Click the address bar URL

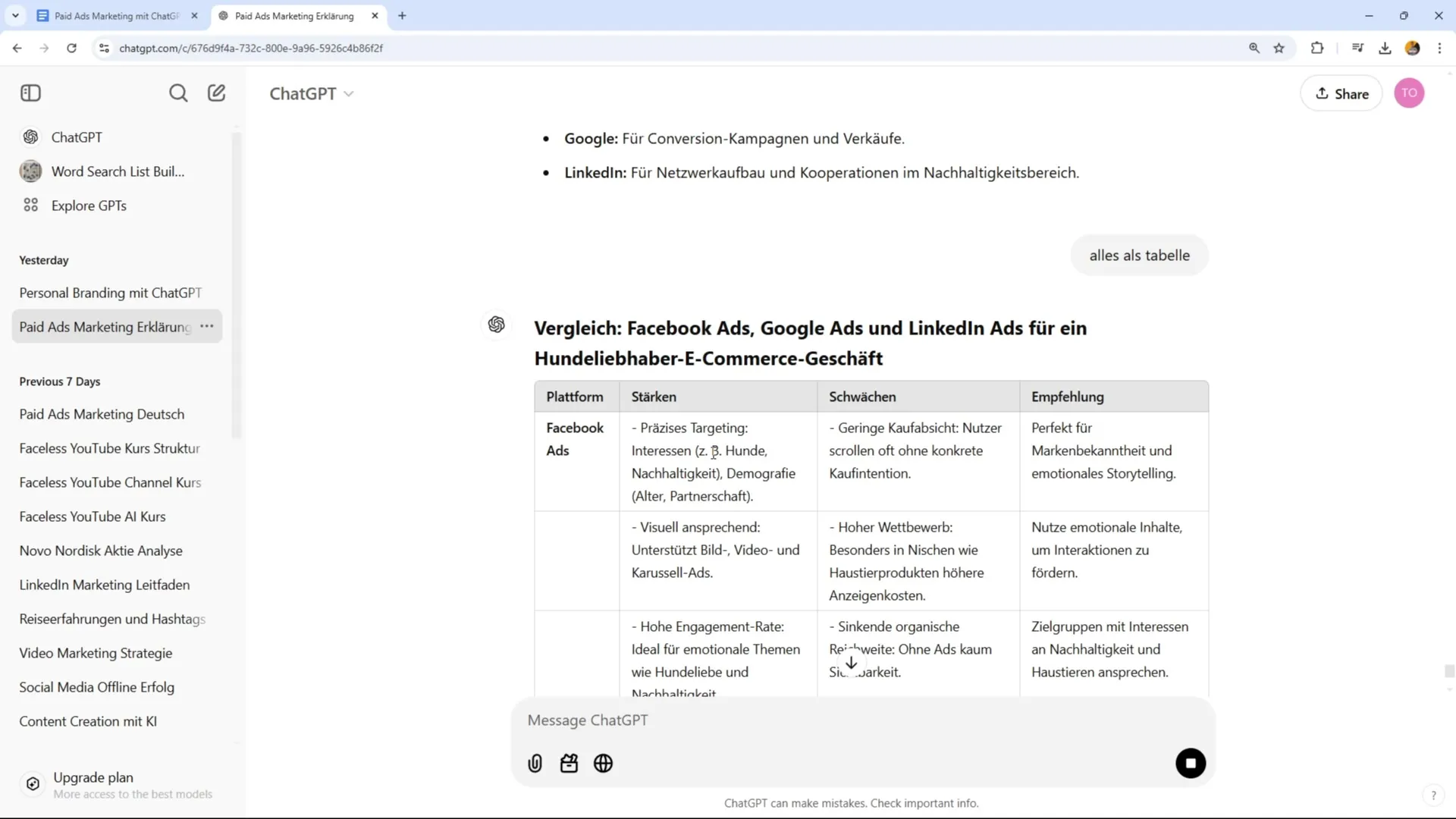(251, 48)
